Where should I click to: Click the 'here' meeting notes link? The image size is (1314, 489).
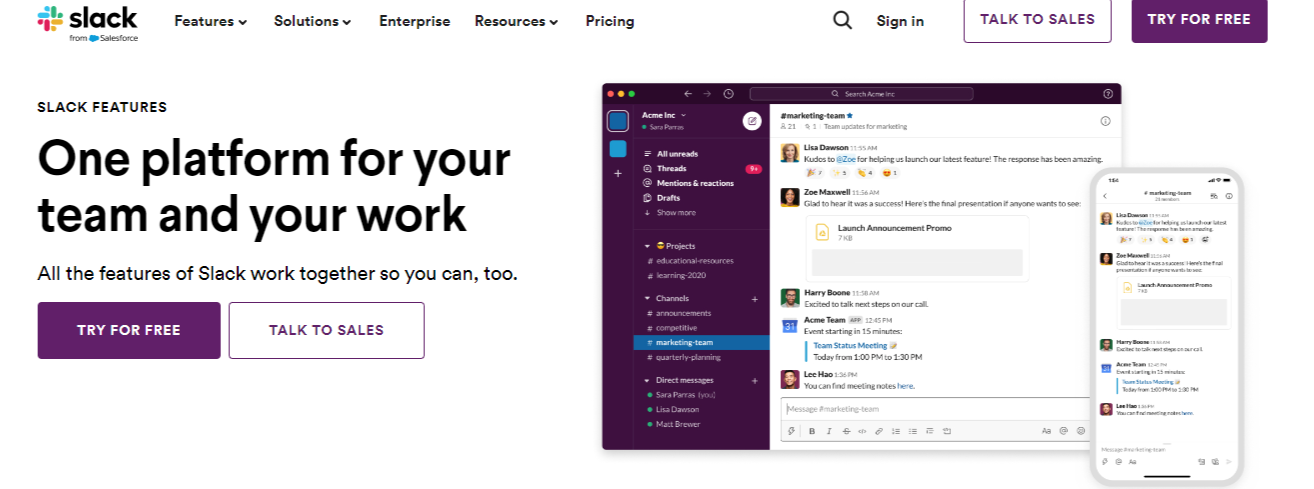point(904,386)
